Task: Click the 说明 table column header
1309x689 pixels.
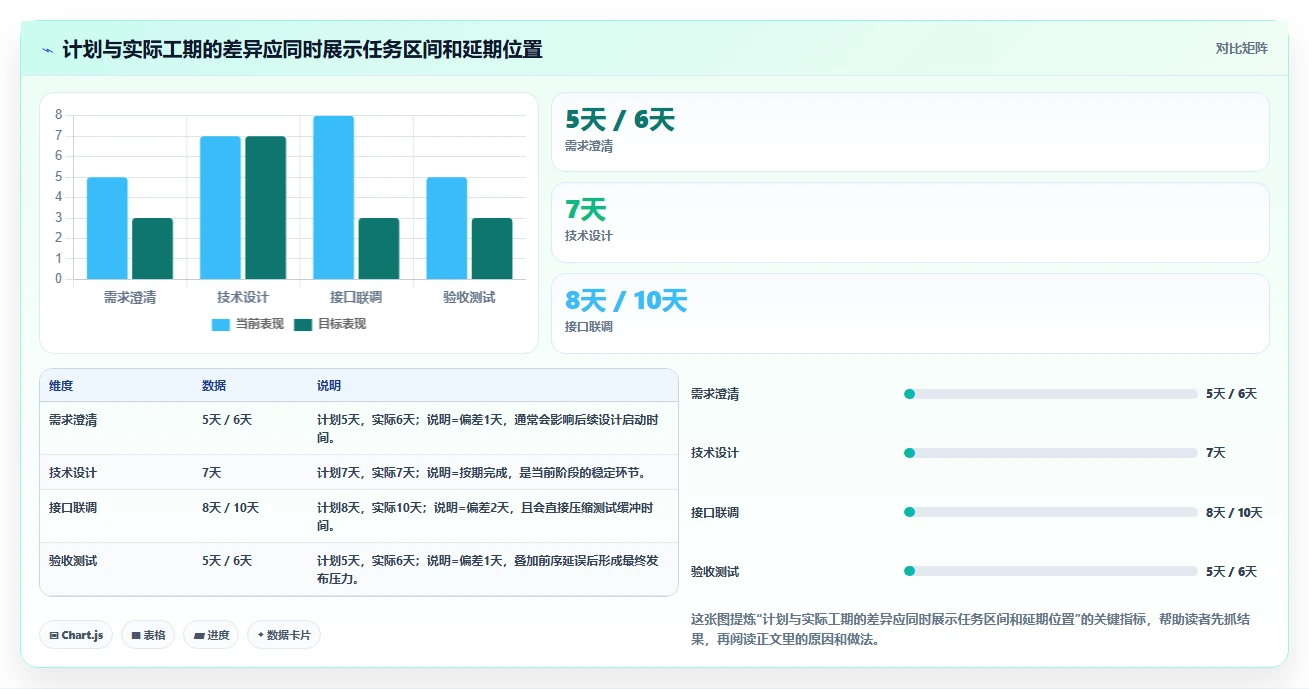Action: 329,386
